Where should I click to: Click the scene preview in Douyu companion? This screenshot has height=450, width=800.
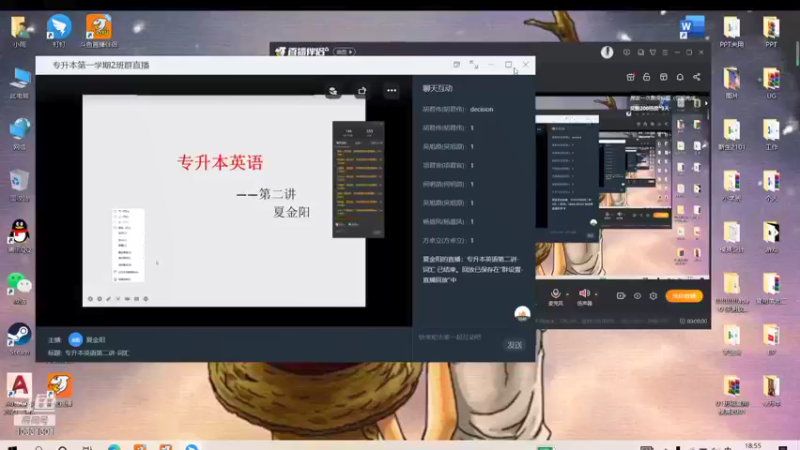coord(622,188)
